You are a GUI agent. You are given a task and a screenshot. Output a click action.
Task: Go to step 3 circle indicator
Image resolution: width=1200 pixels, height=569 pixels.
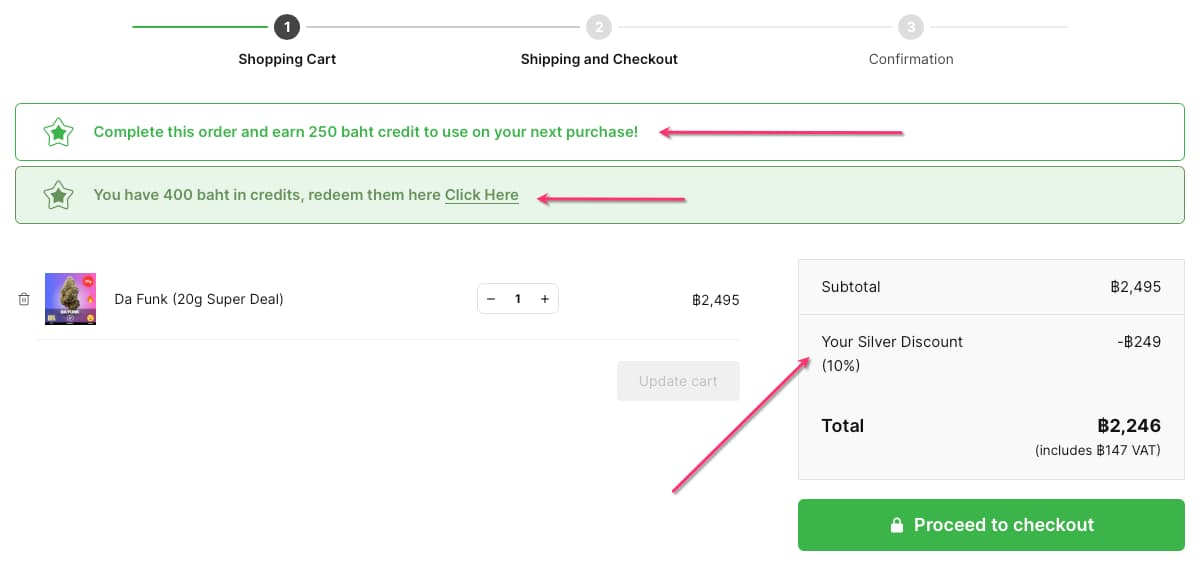[911, 27]
